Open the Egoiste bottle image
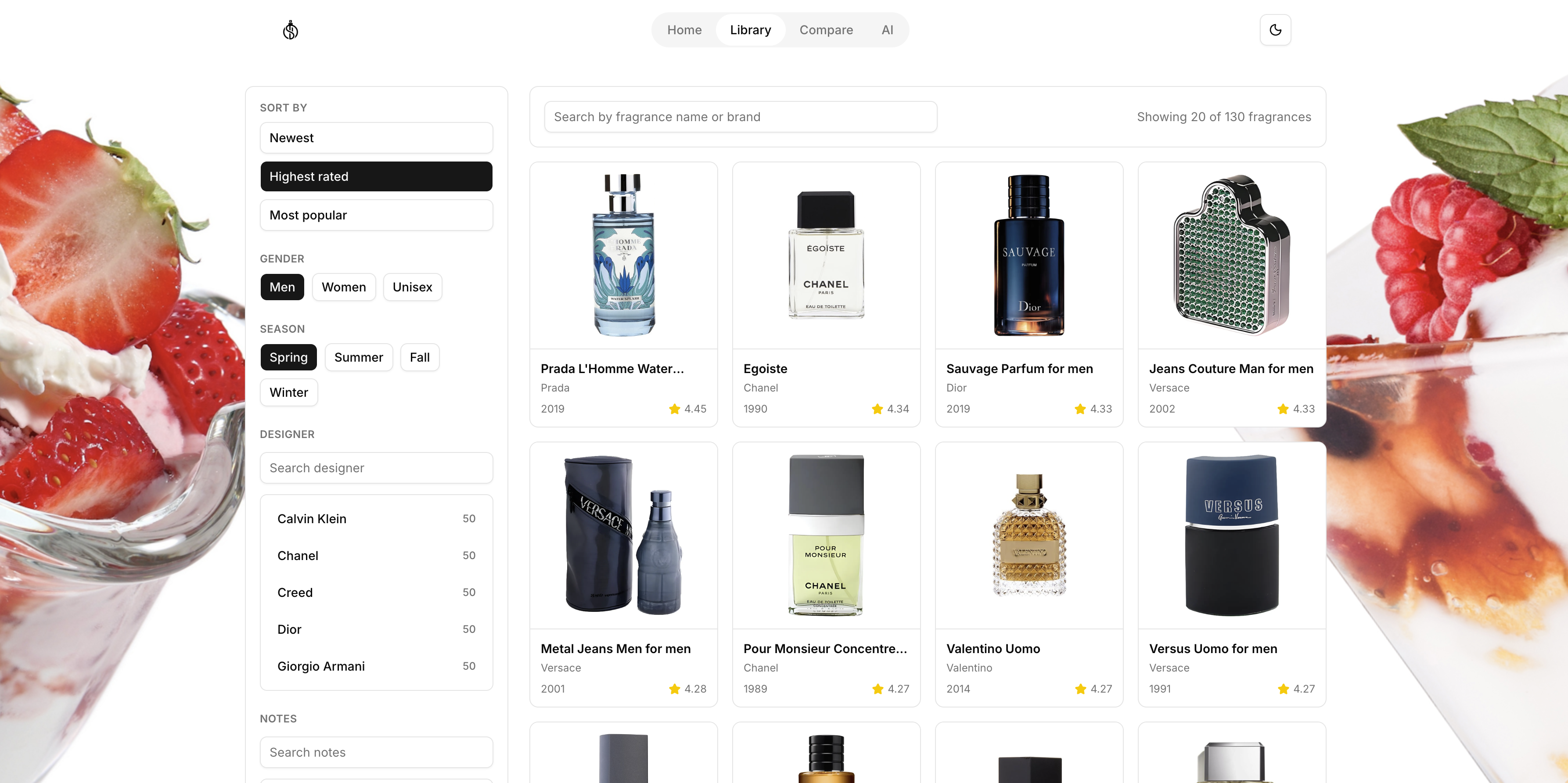 tap(826, 255)
